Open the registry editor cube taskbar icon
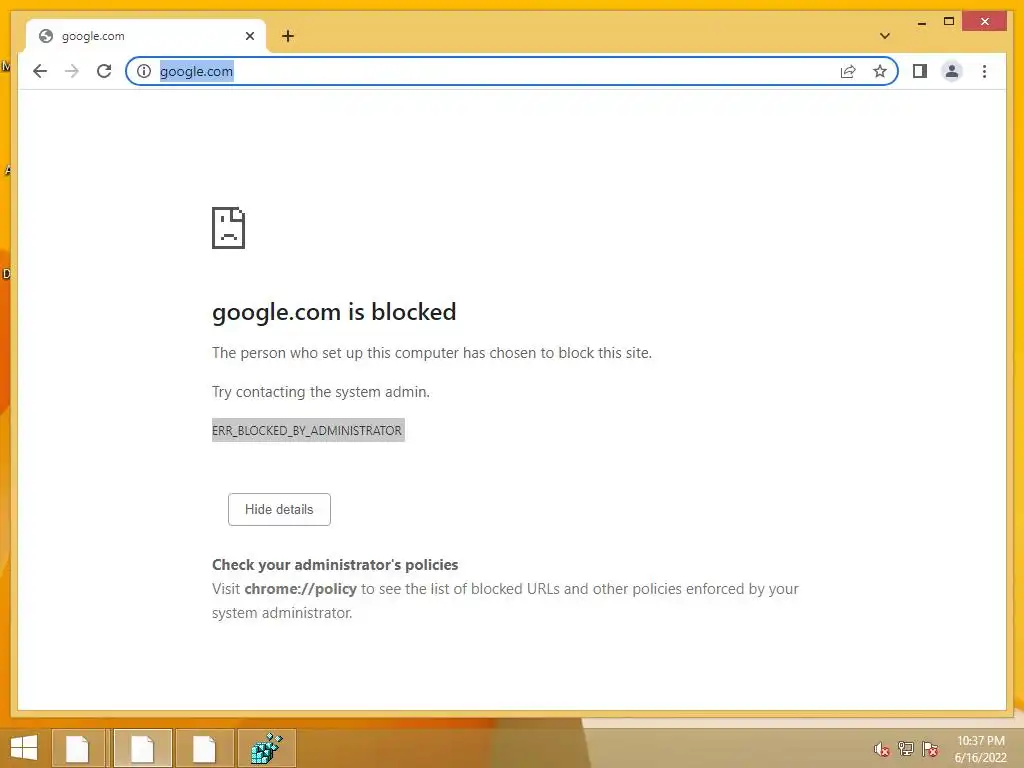The height and width of the screenshot is (768, 1024). (x=266, y=748)
